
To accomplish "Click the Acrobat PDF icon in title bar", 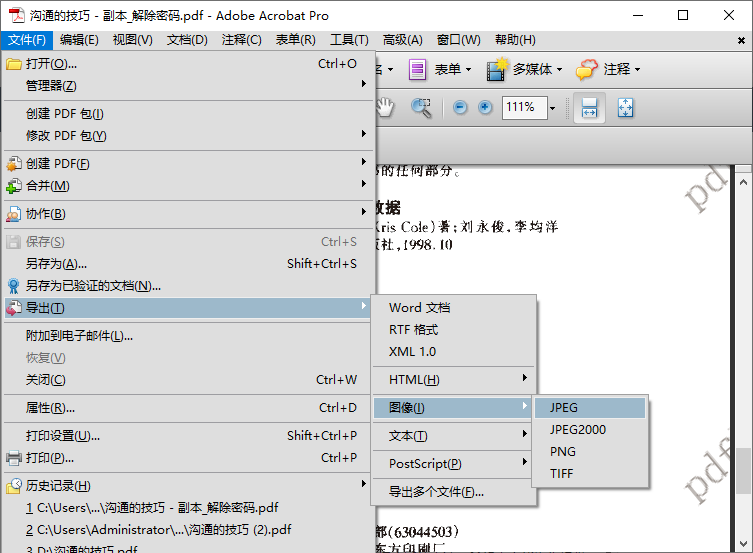I will 17,15.
